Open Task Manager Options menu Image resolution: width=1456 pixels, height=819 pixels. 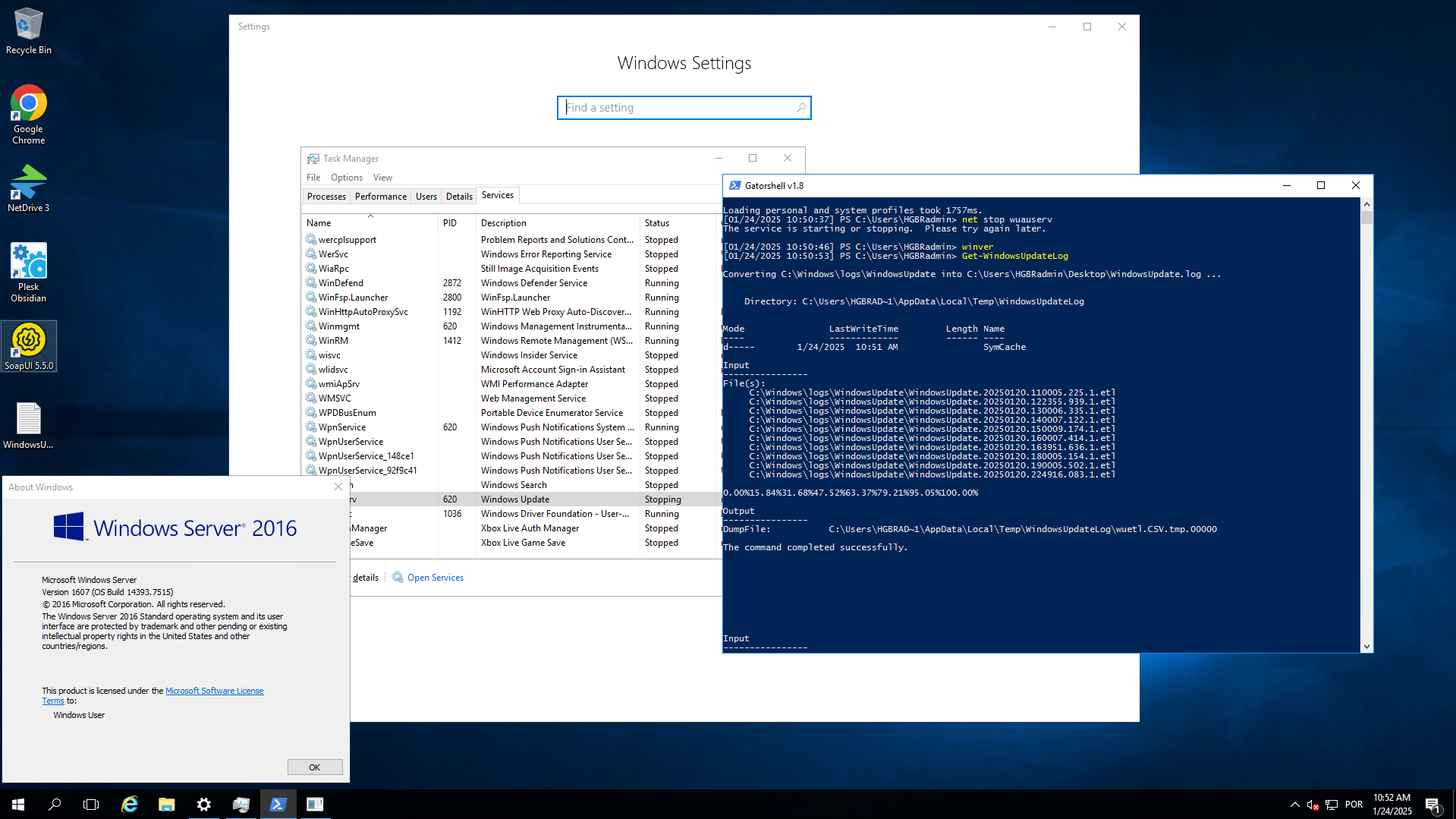pos(347,178)
